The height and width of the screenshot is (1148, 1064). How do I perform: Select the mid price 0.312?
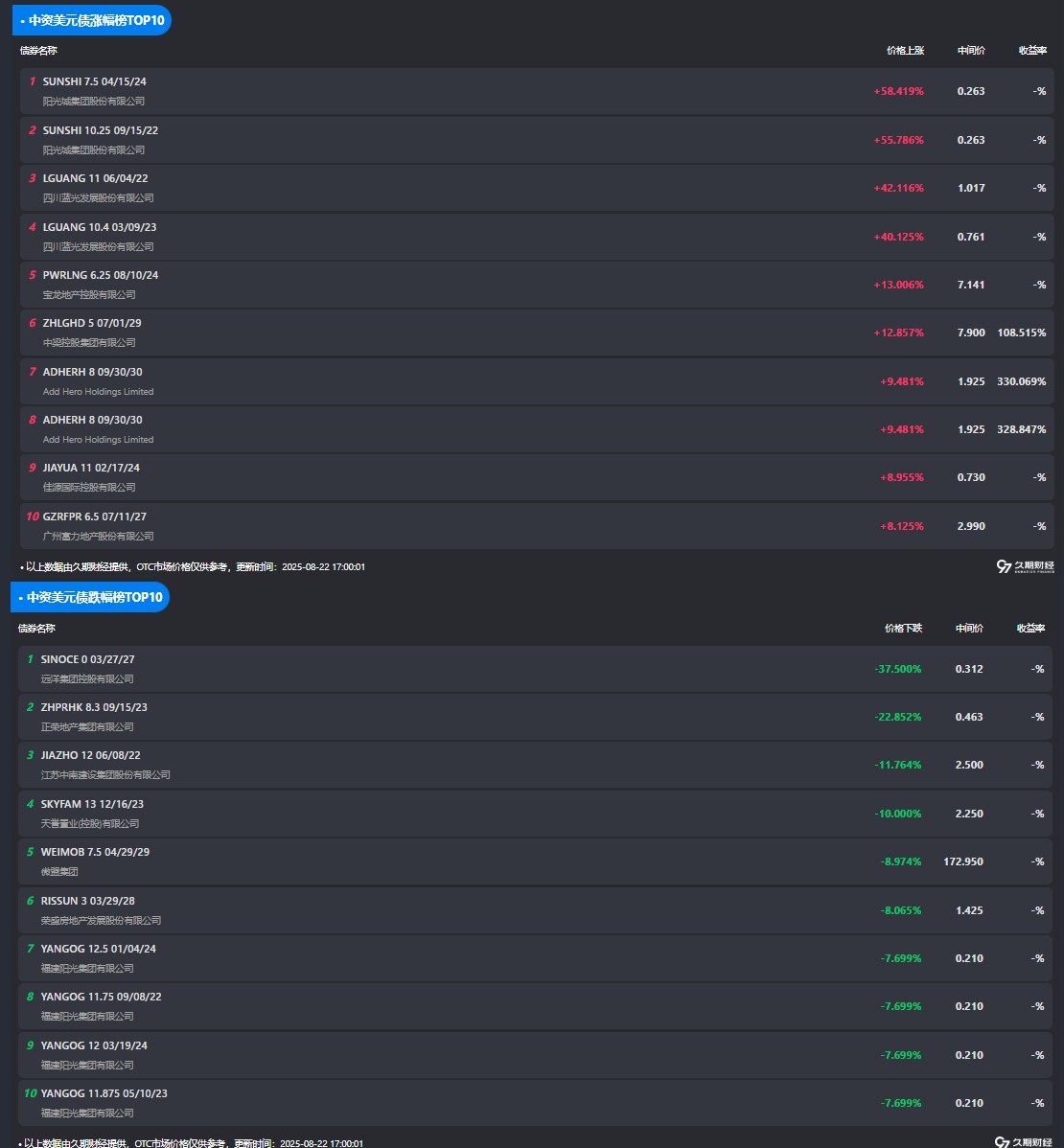[969, 669]
